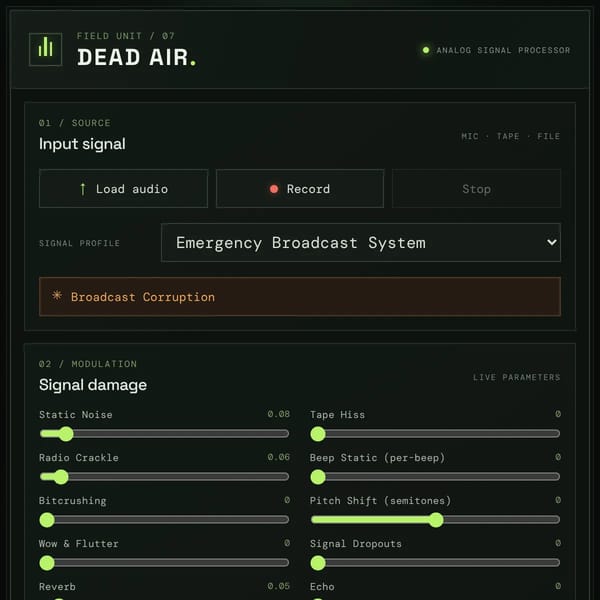This screenshot has width=600, height=600.
Task: Click the Beep Static (per-beep) slider knob
Action: tap(318, 477)
